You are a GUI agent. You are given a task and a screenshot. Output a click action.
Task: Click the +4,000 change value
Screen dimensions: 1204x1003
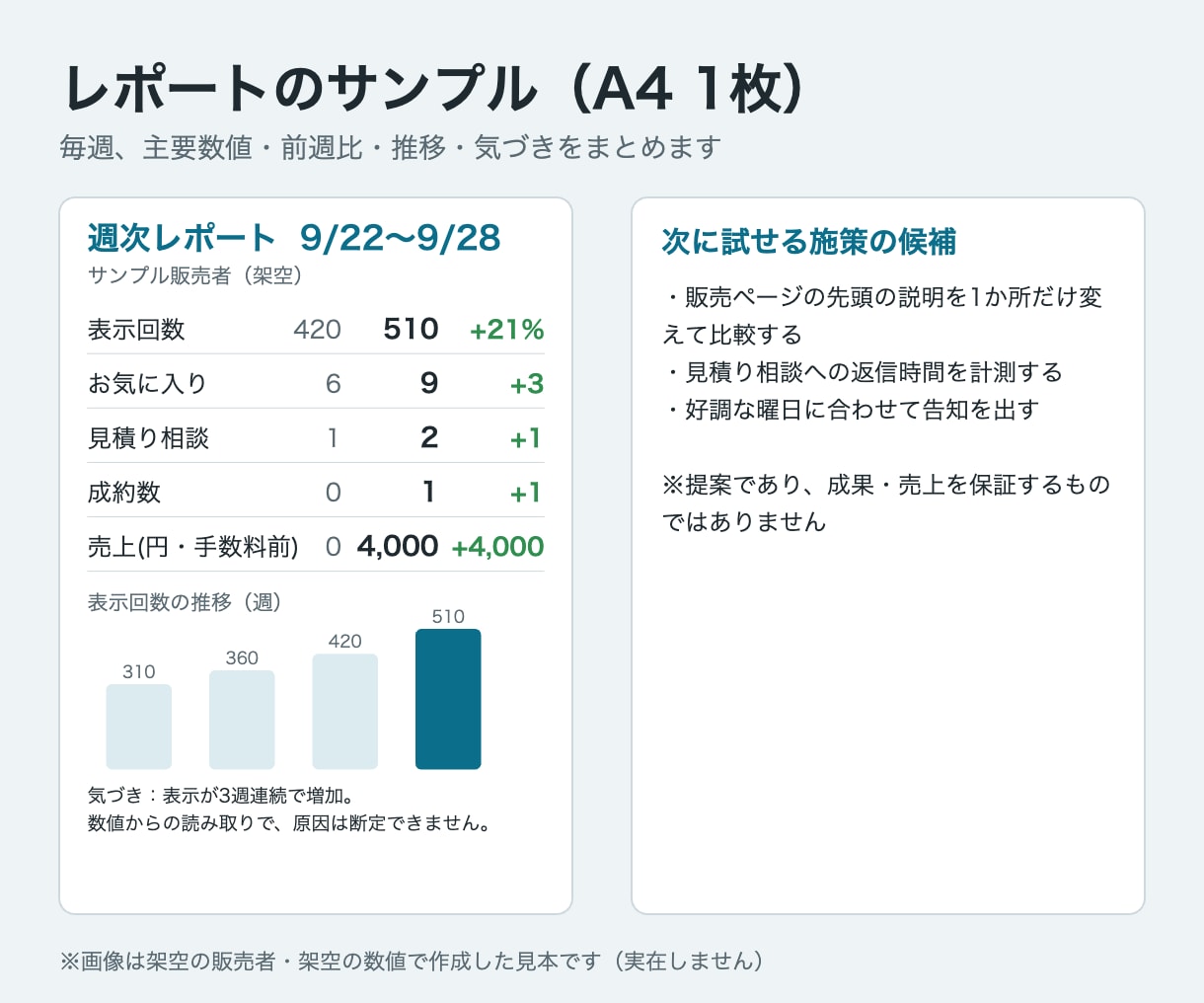click(x=497, y=547)
